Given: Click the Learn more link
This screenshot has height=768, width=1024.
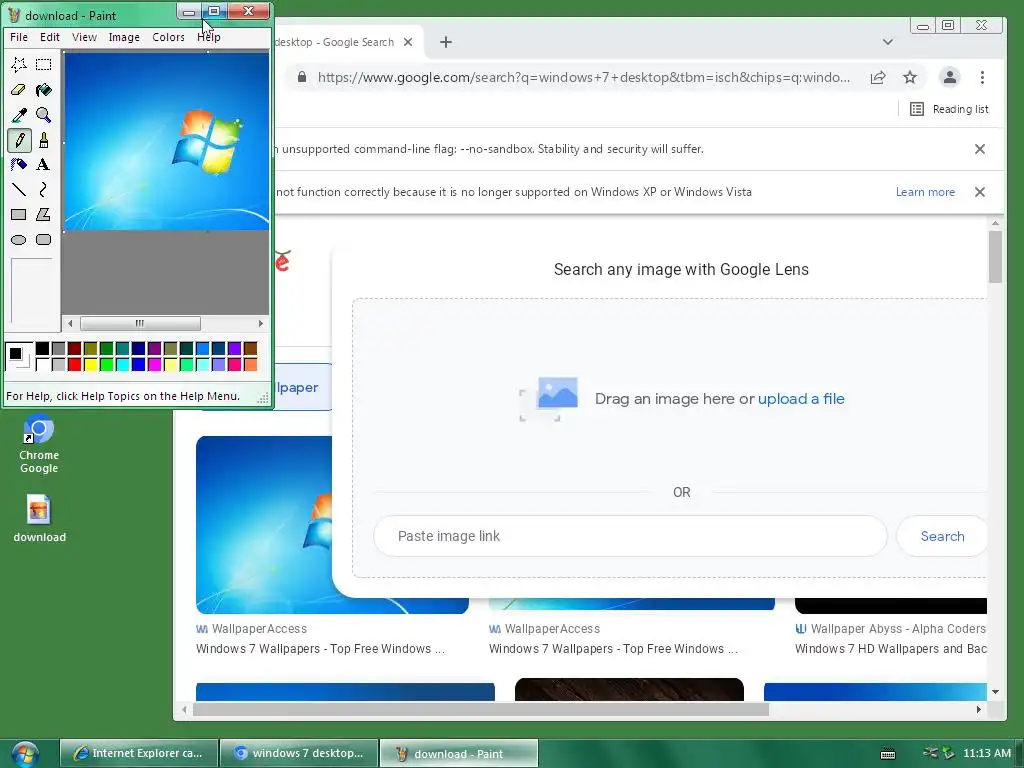Looking at the screenshot, I should [x=925, y=192].
